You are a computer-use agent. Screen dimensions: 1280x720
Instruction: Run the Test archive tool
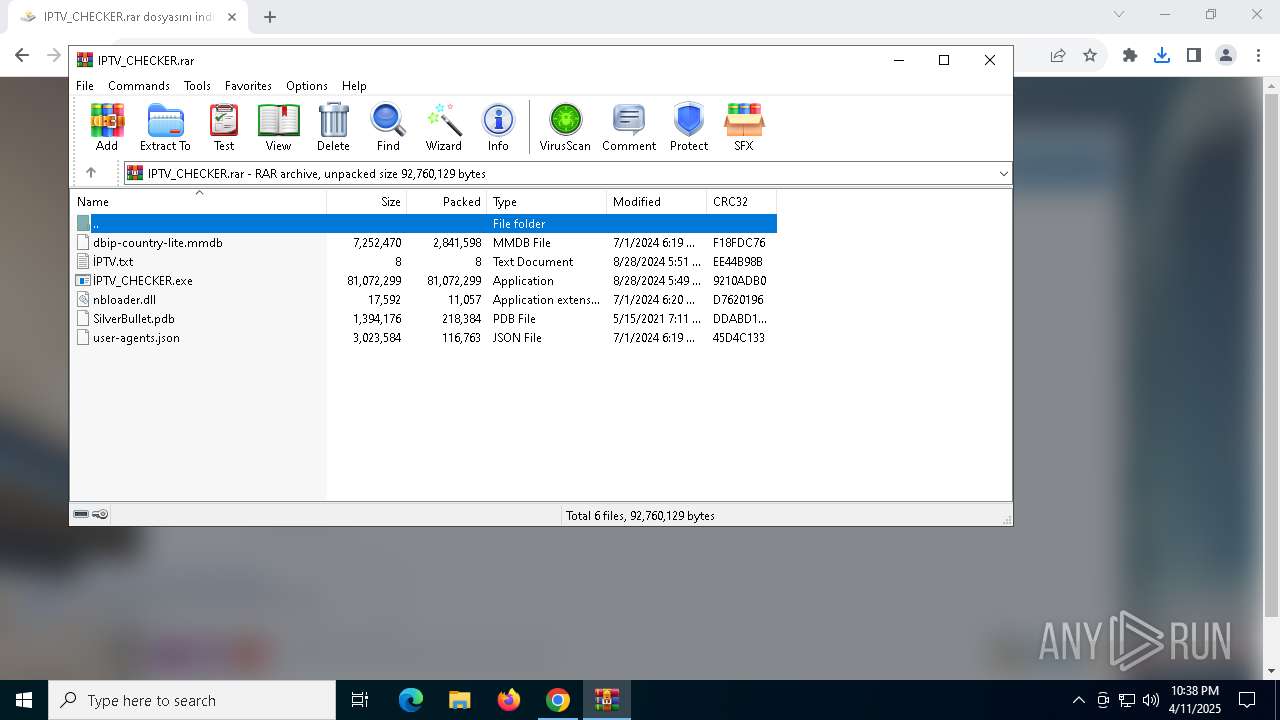[x=224, y=127]
